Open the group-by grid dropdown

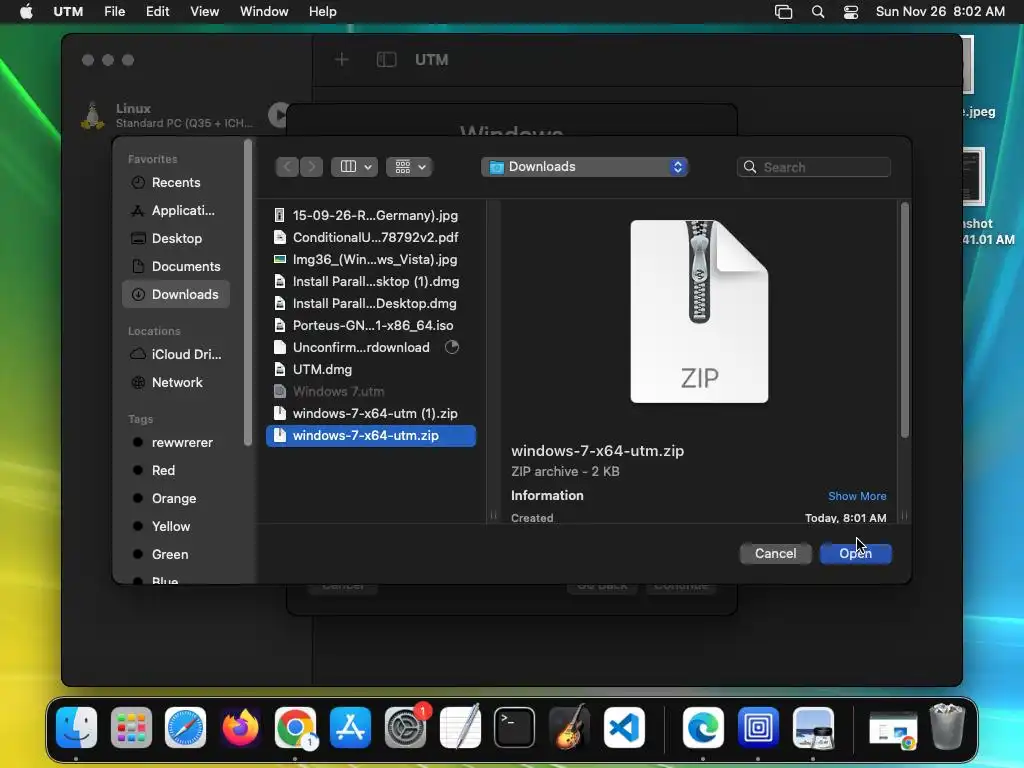409,167
